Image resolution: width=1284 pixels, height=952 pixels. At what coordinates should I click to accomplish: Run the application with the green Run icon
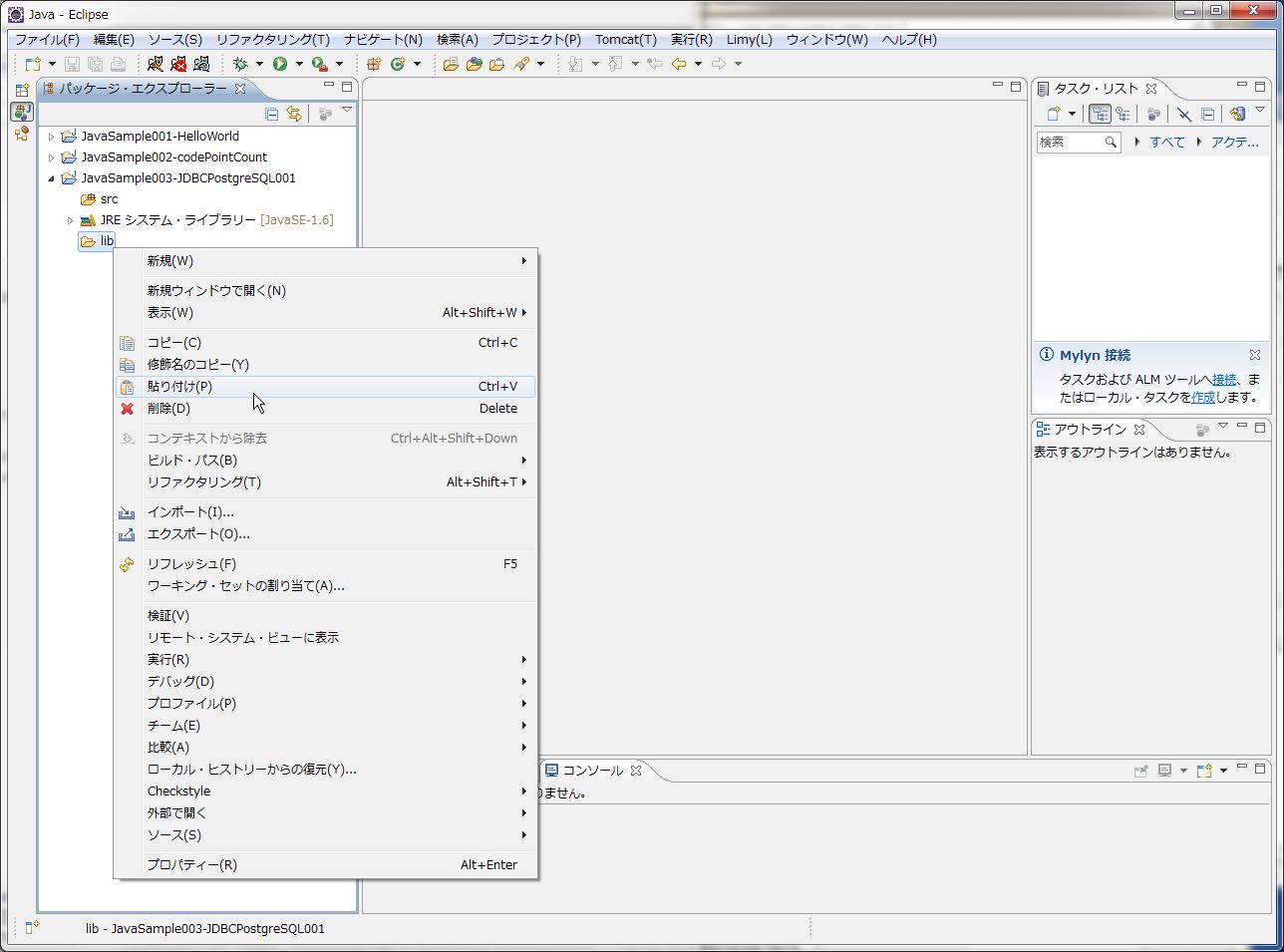(x=282, y=63)
